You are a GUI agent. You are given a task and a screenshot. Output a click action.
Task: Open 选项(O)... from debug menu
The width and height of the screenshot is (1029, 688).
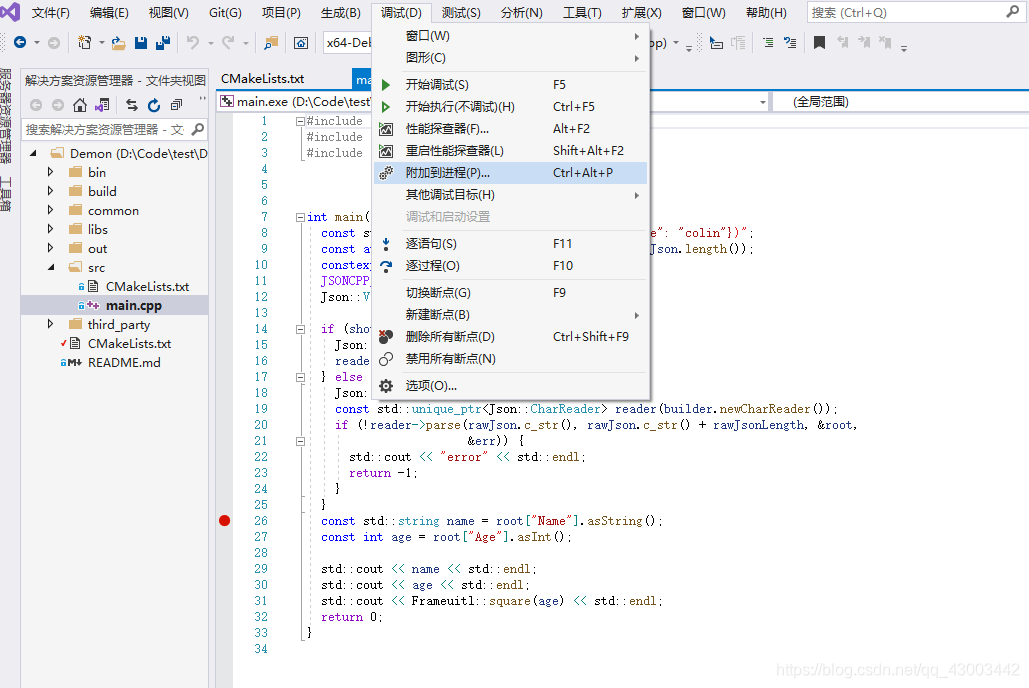[511, 386]
